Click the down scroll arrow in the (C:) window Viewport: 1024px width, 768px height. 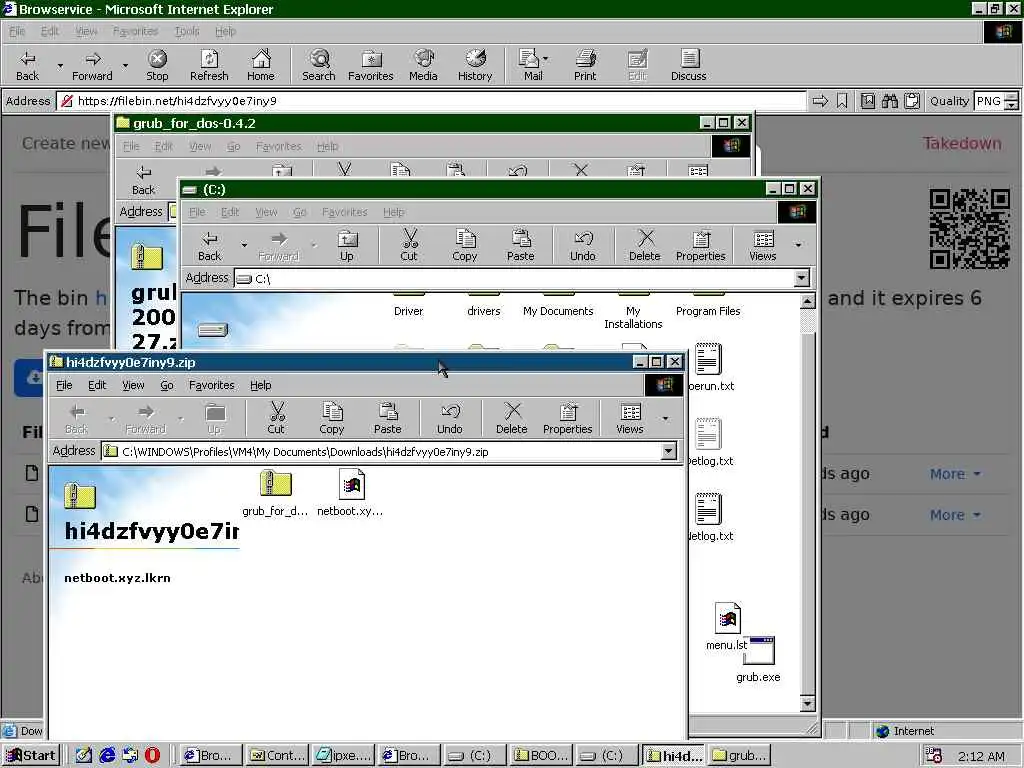point(807,703)
